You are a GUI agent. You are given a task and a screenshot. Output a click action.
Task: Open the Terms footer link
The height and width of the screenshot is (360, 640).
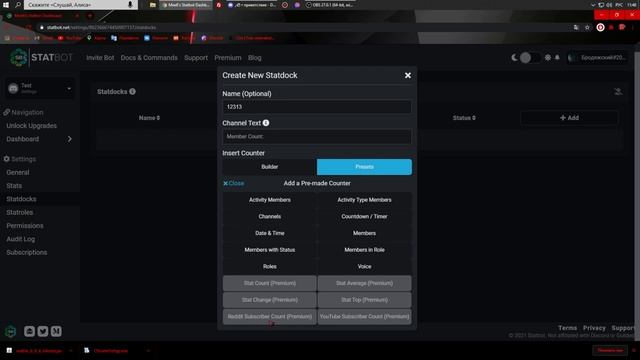pos(567,328)
